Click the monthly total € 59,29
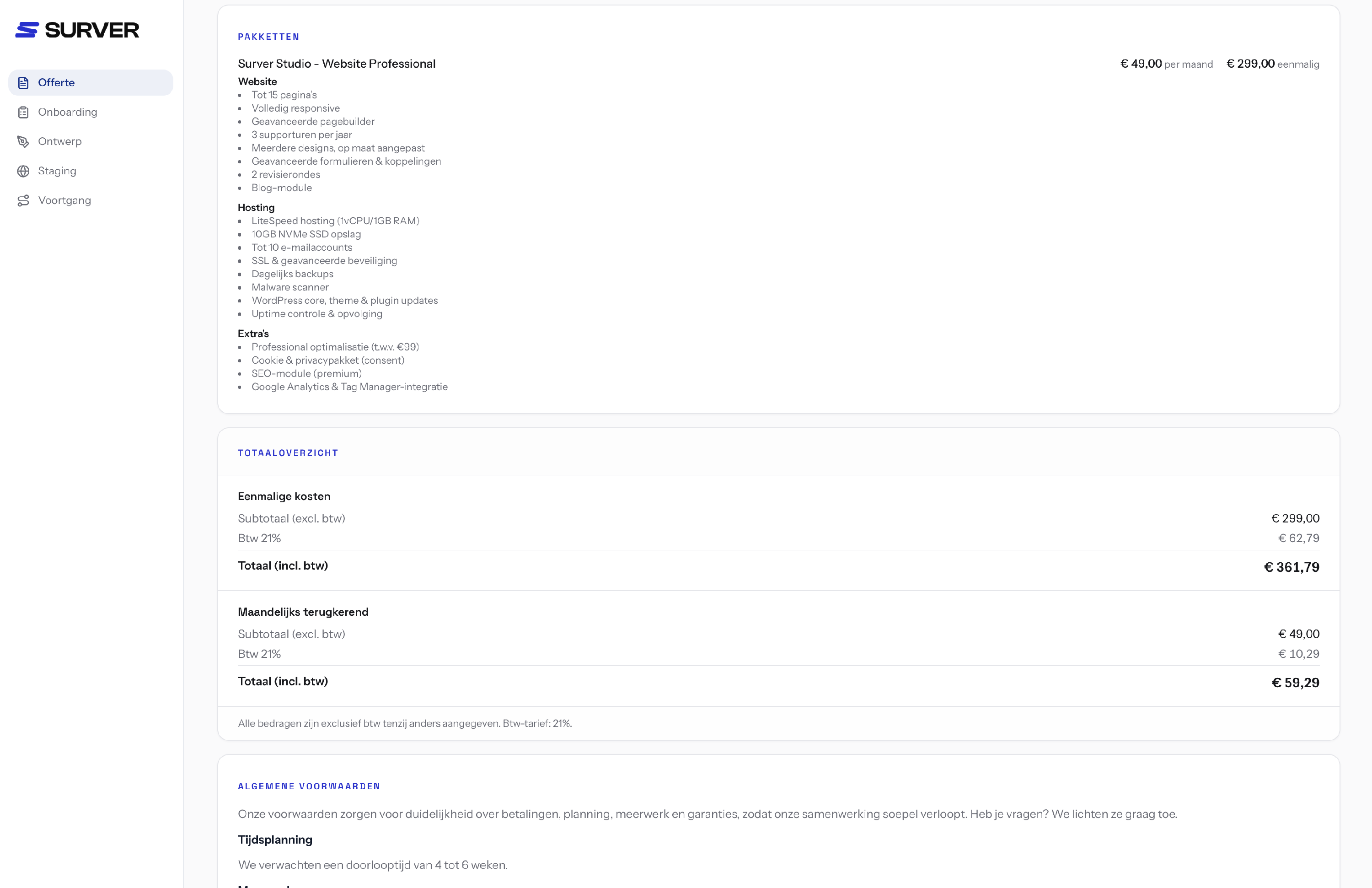 [1295, 683]
